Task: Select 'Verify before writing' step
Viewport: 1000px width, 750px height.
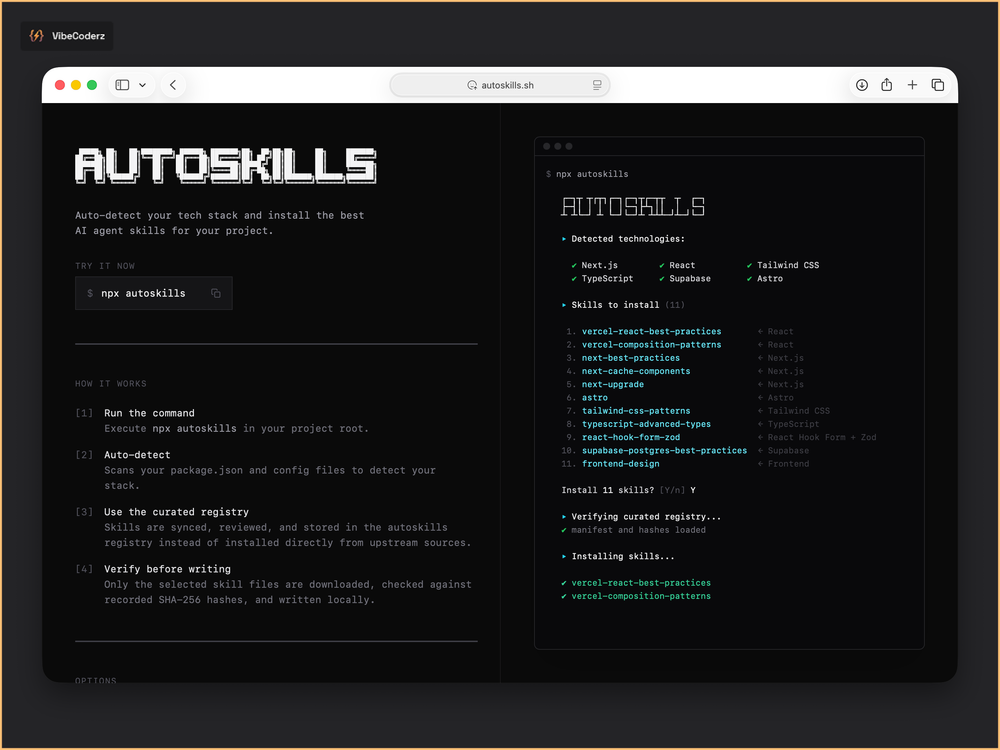Action: coord(167,569)
